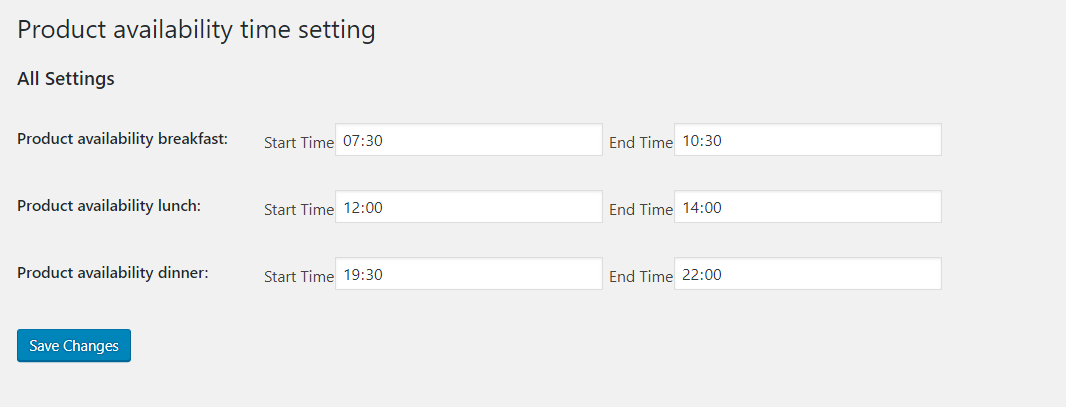The height and width of the screenshot is (407, 1066).
Task: Click the "Product availability dinner:" label
Action: [x=113, y=272]
